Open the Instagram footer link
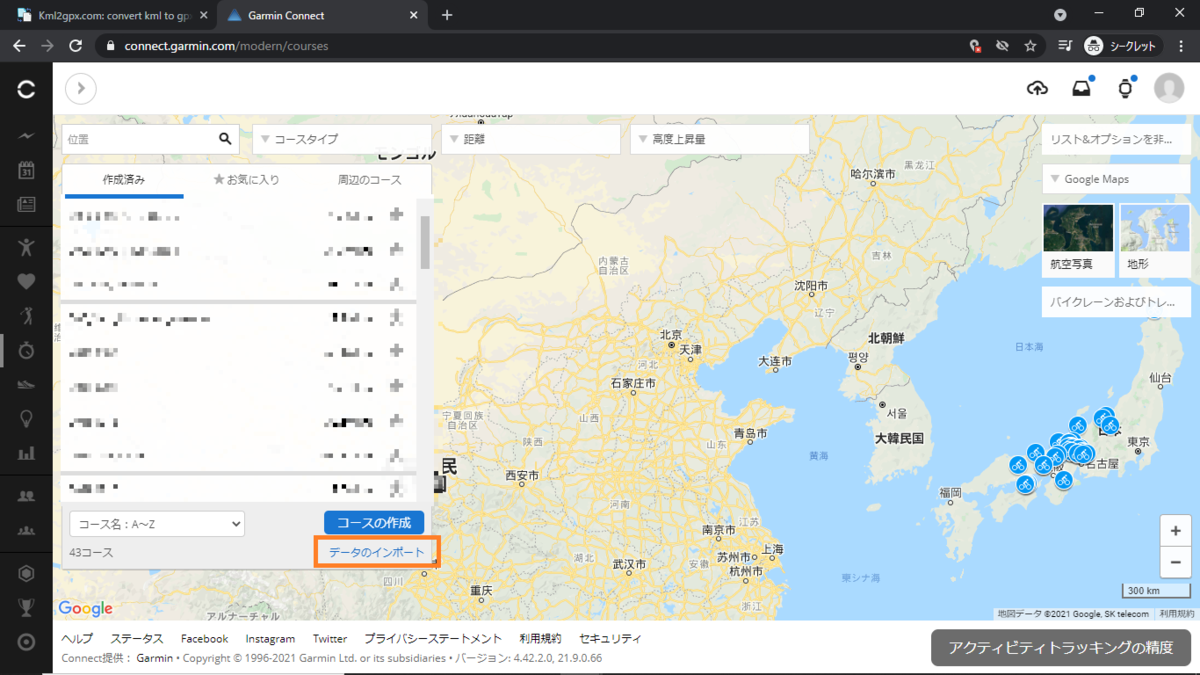1200x675 pixels. tap(270, 638)
